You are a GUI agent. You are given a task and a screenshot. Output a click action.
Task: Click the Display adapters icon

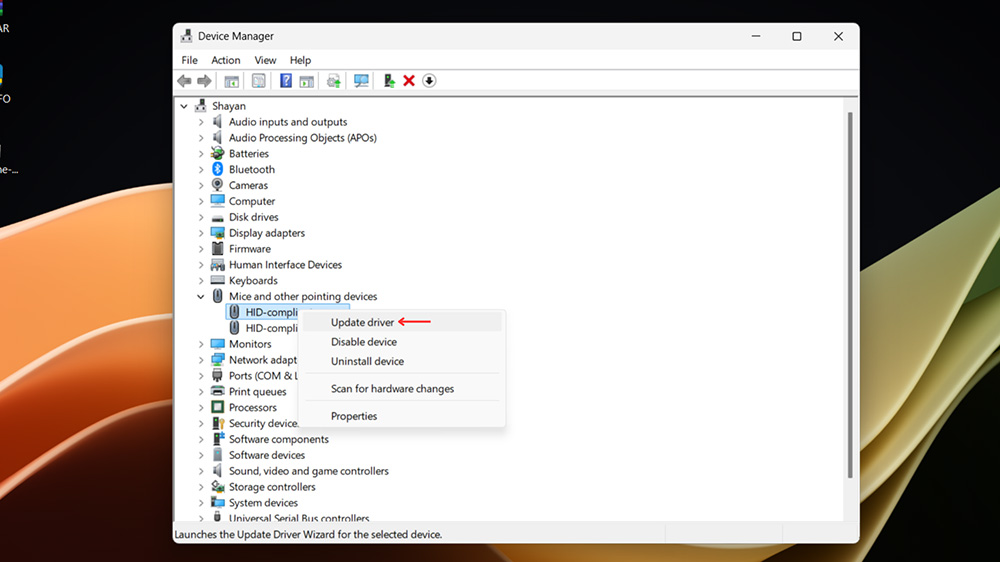pos(217,233)
